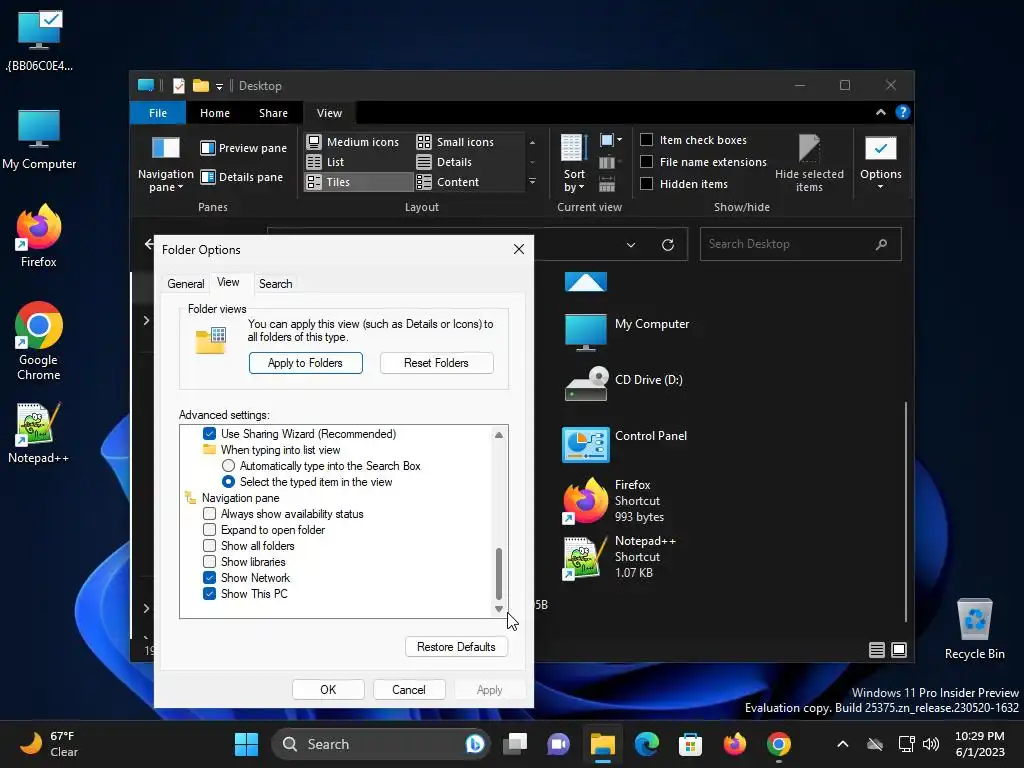Expand the Options dropdown arrow

click(880, 187)
